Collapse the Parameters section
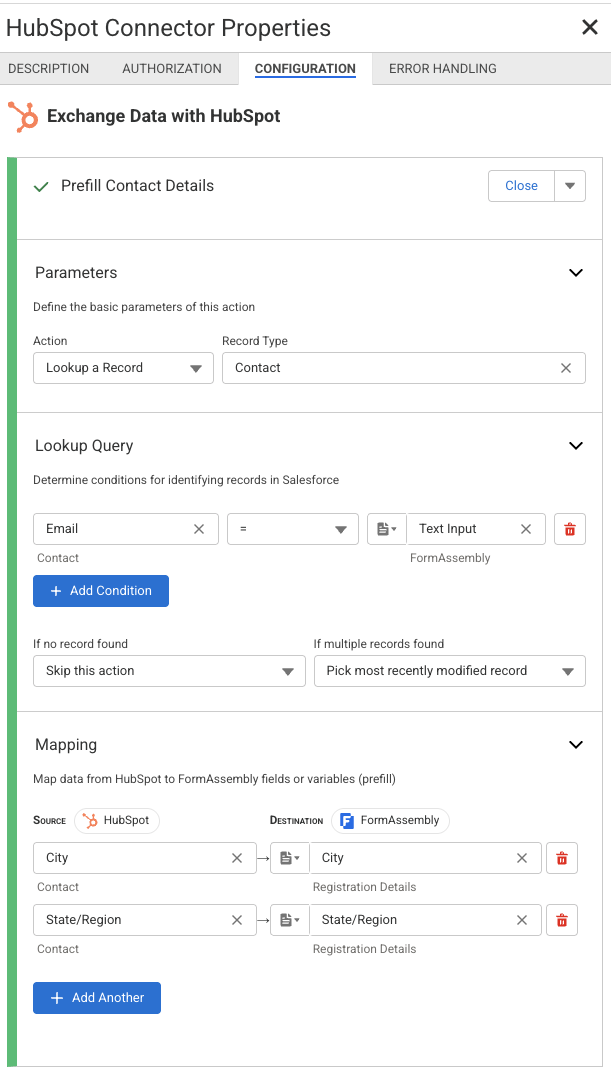This screenshot has width=611, height=1074. point(575,273)
